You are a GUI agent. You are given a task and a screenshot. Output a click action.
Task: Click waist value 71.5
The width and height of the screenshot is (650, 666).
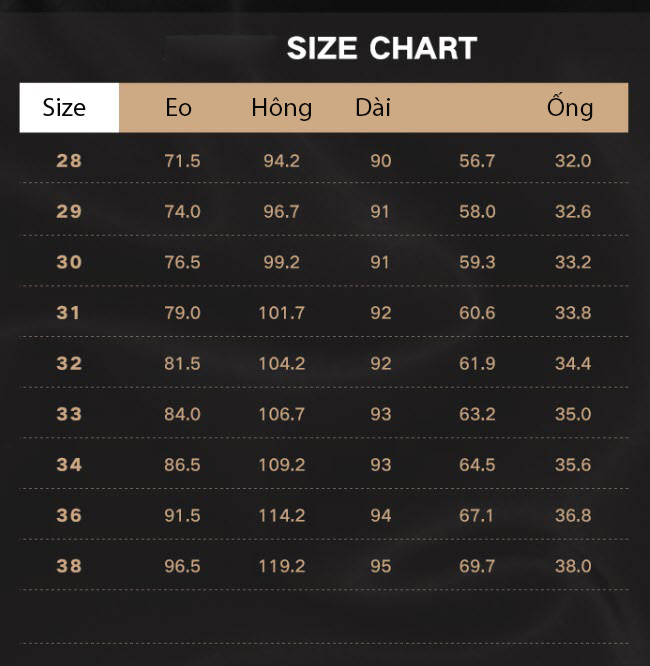pyautogui.click(x=182, y=161)
